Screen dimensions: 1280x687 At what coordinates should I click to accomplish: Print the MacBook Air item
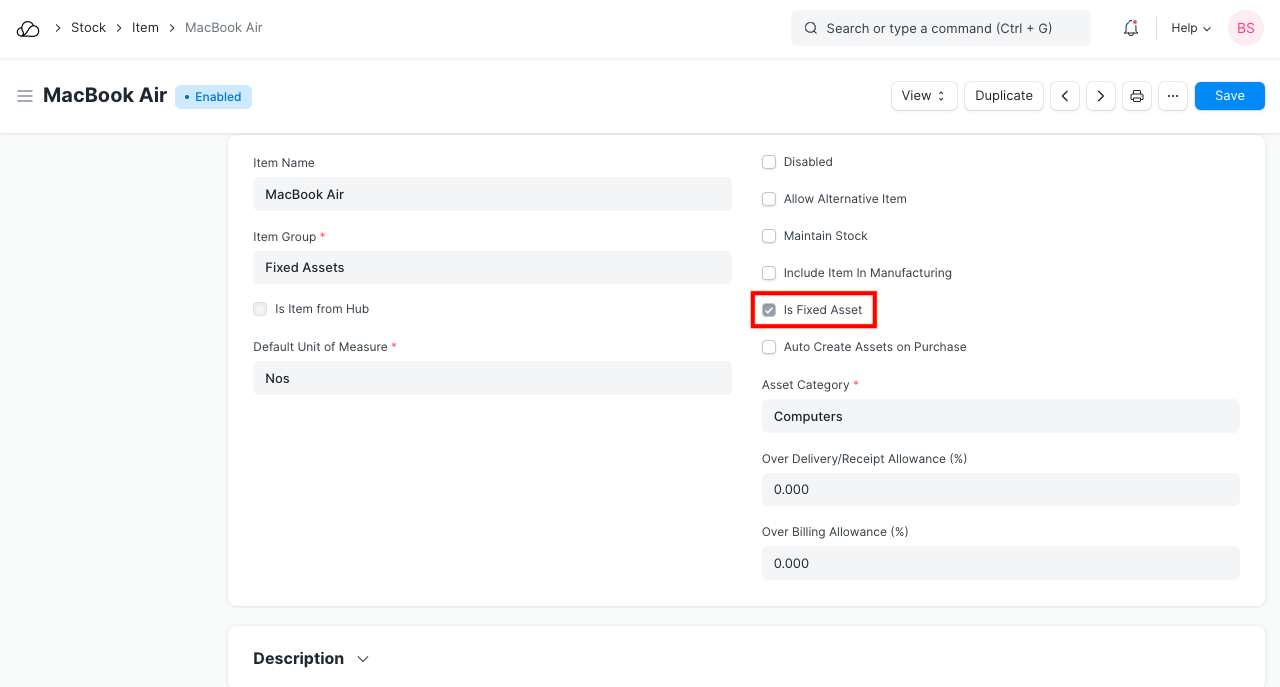(1137, 96)
